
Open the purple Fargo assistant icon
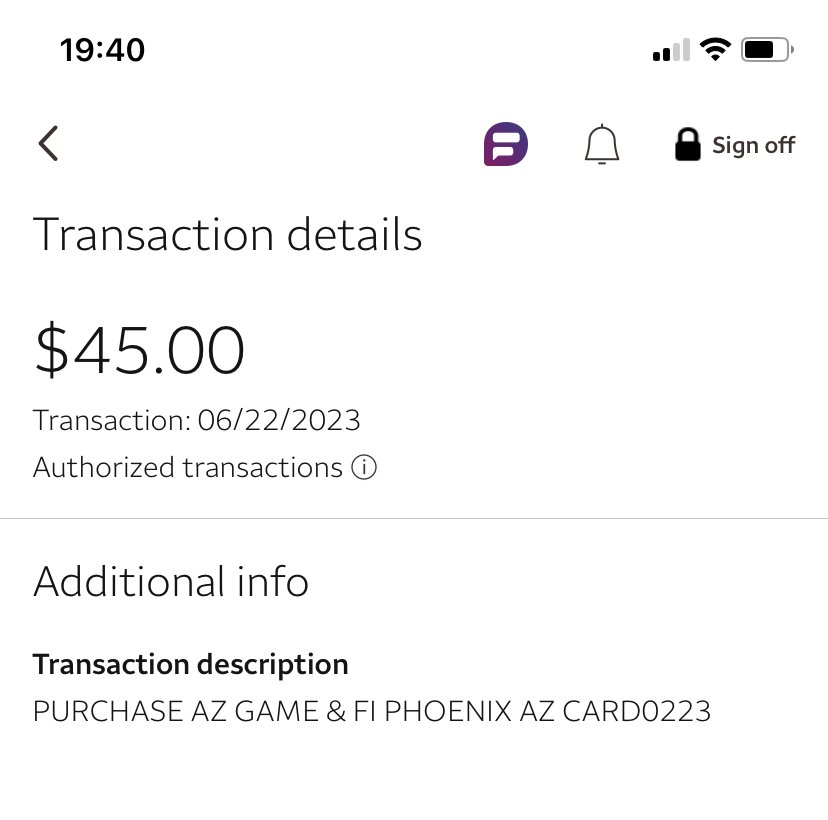pyautogui.click(x=505, y=145)
